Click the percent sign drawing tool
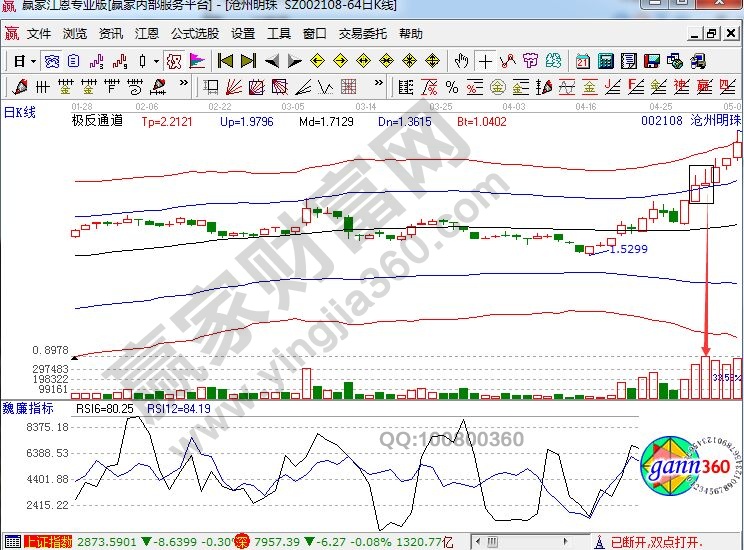 point(452,86)
